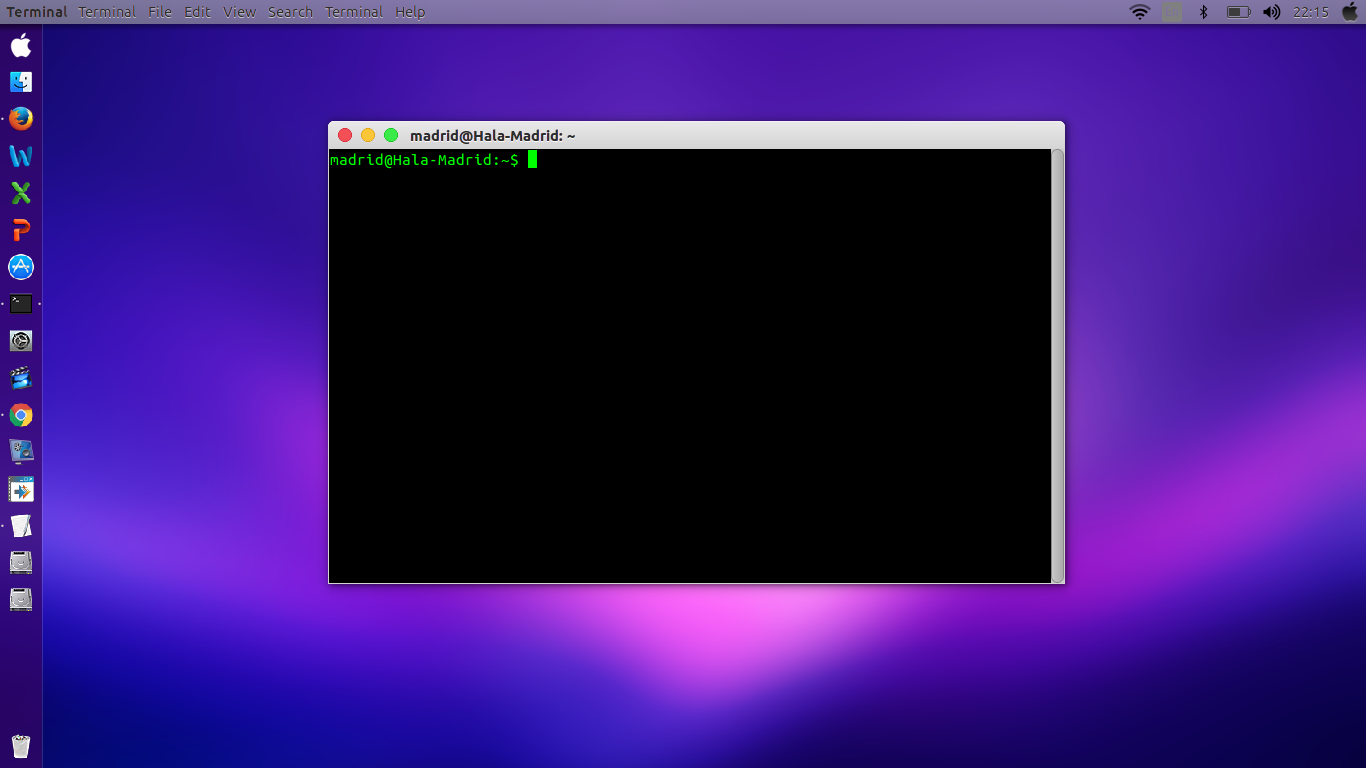Launch Microsoft Word from the dock
1366x768 pixels.
(20, 155)
